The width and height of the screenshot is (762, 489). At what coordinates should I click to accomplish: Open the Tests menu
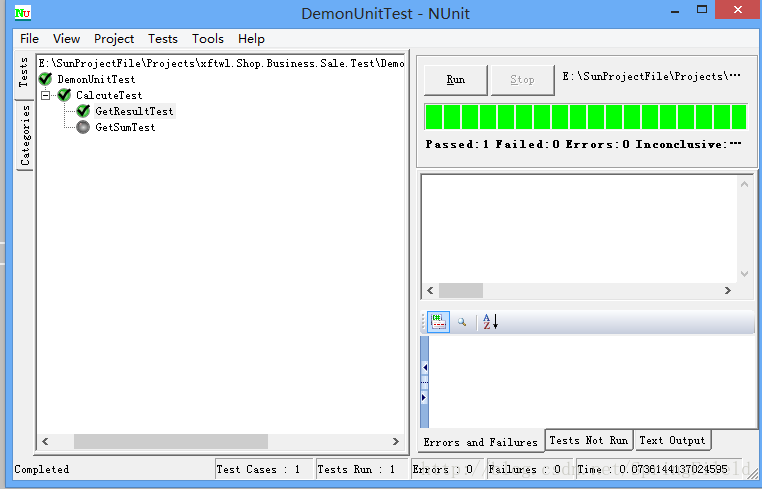click(x=163, y=39)
